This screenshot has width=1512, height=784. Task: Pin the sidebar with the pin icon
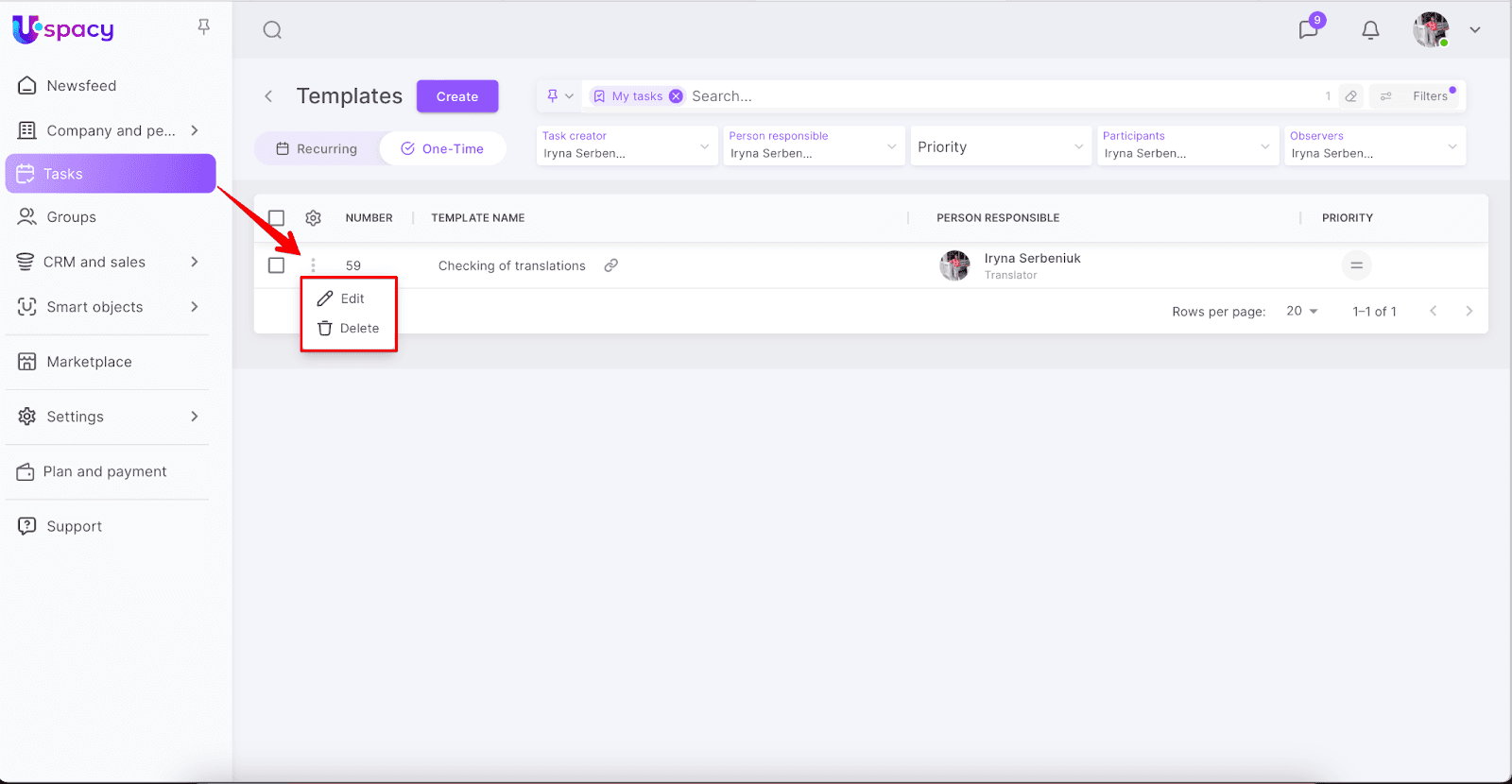(203, 27)
